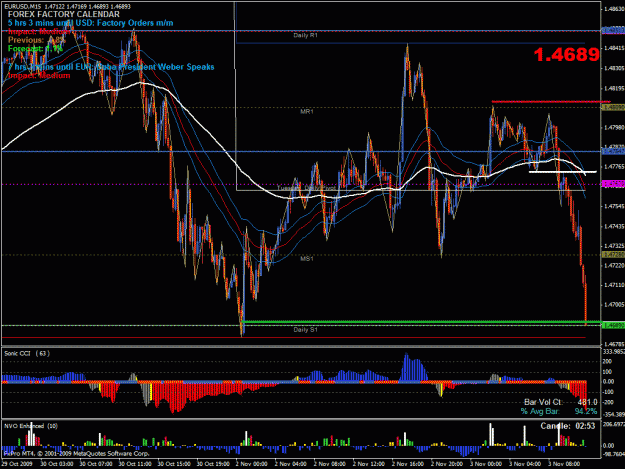Click the 1.48195 price scale value
Viewport: 625px width, 469px height.
614,88
